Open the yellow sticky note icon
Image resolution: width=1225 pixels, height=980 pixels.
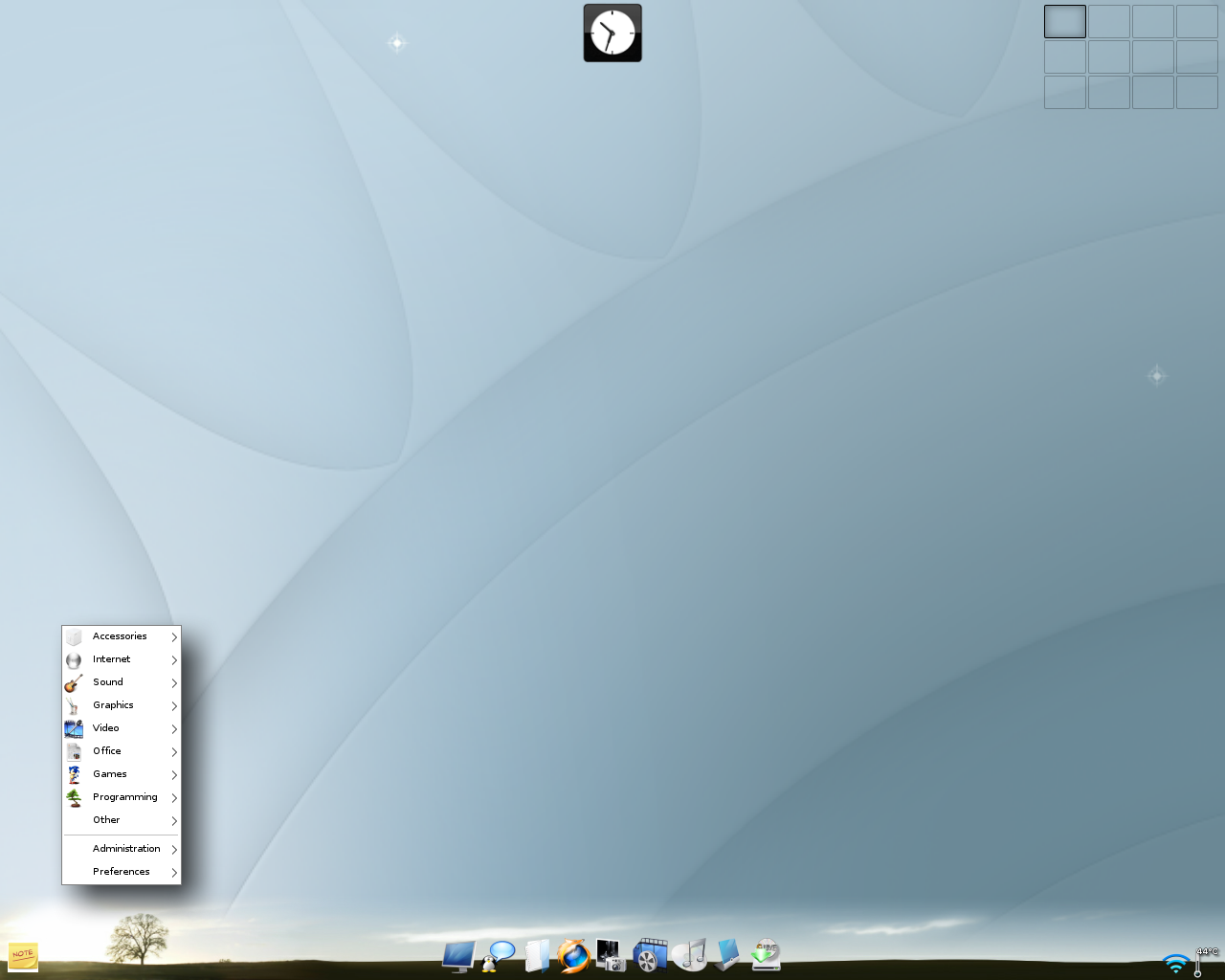(x=23, y=956)
